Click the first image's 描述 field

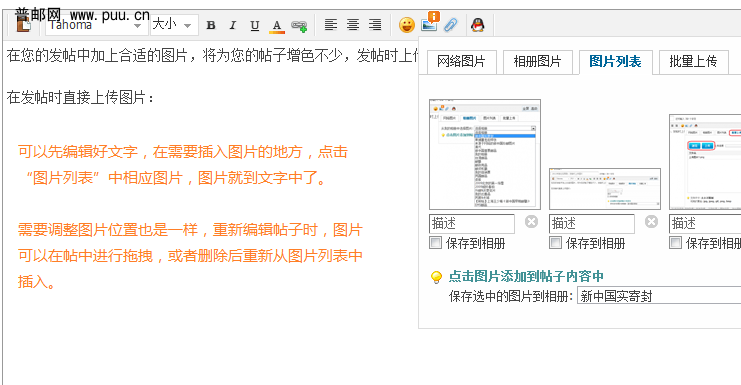tap(472, 223)
